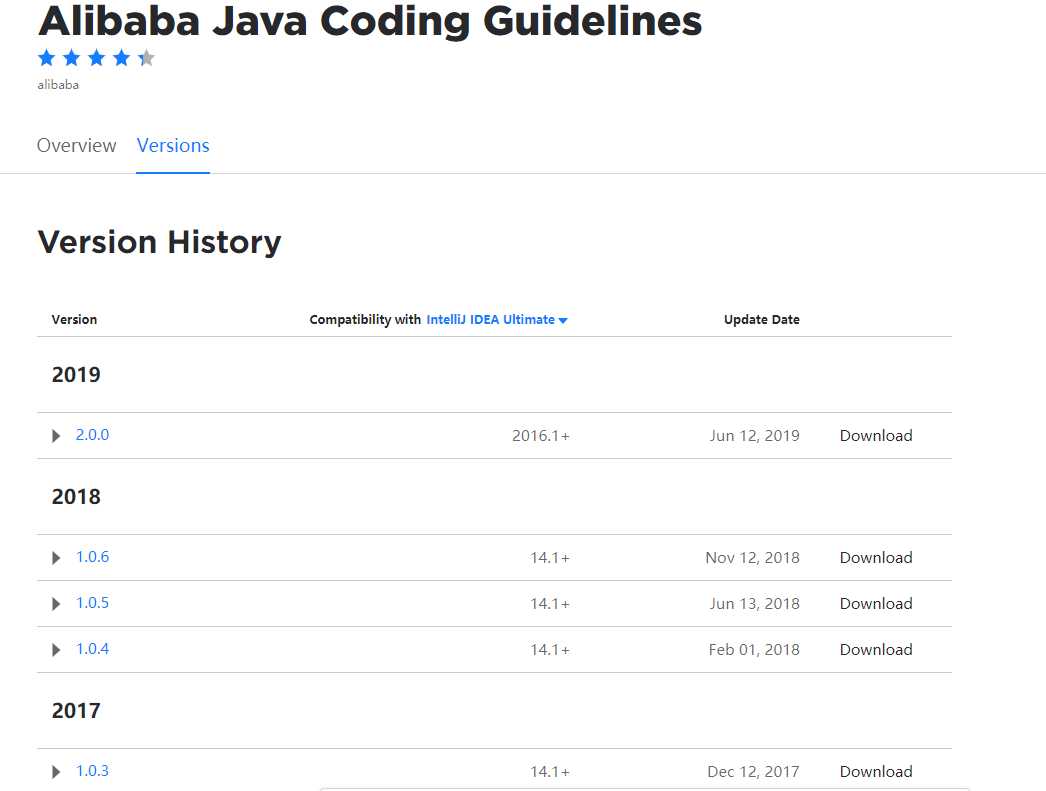The image size is (1046, 791).
Task: Open version 2.0.0 link
Action: tap(92, 435)
